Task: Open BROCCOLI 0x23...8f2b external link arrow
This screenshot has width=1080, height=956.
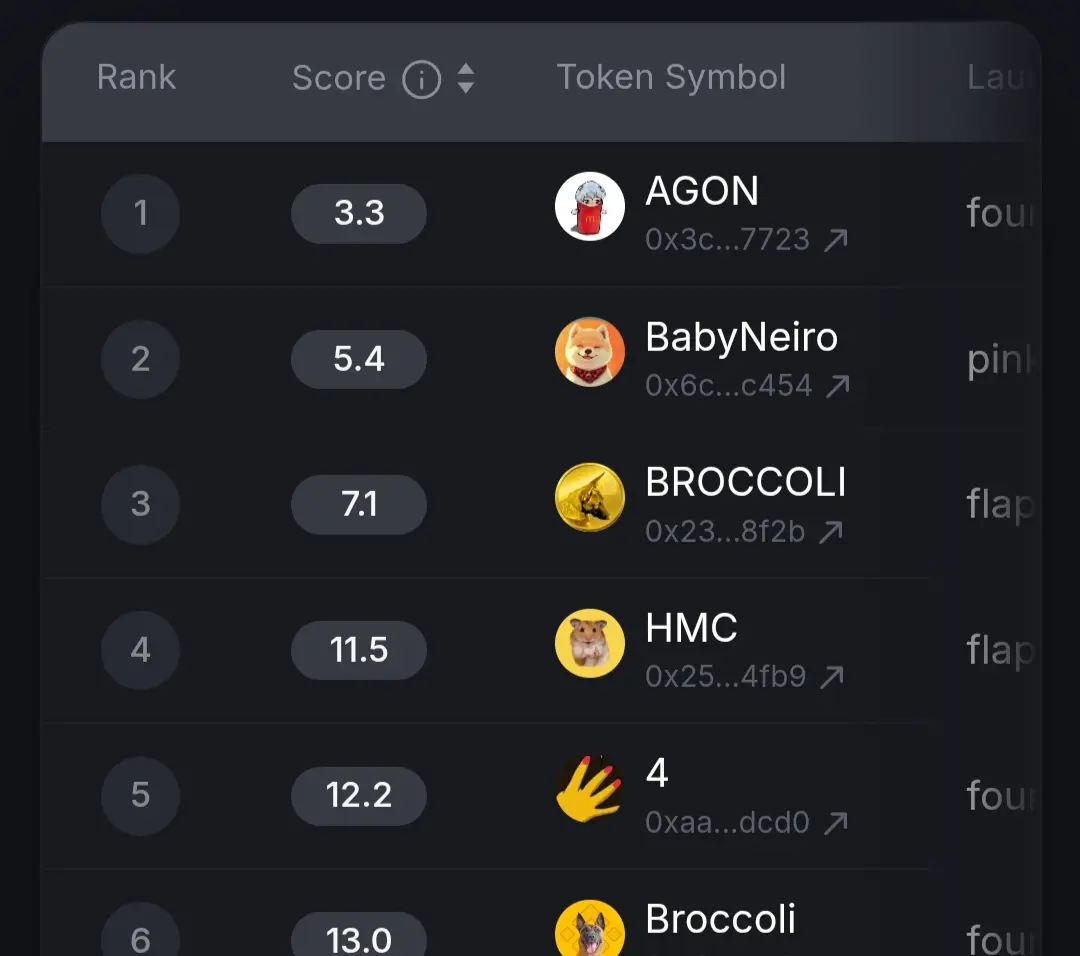Action: click(831, 532)
